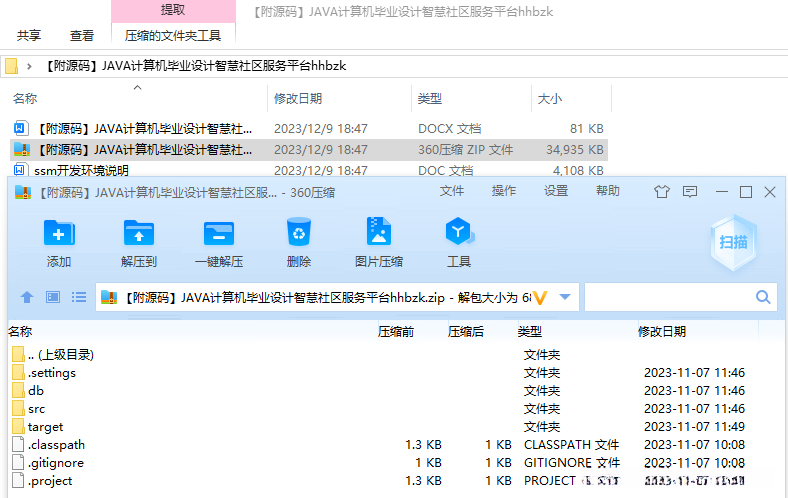
Task: Sort by 压缩后 column in 360压缩
Action: [x=465, y=332]
